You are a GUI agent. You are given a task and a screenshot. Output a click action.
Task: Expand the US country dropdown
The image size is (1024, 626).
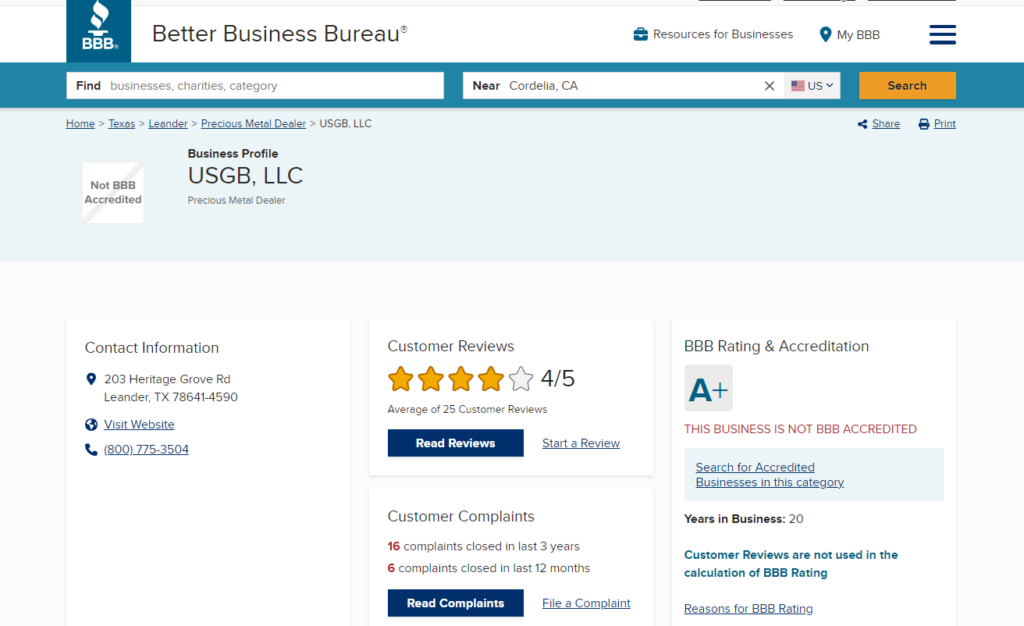point(812,86)
